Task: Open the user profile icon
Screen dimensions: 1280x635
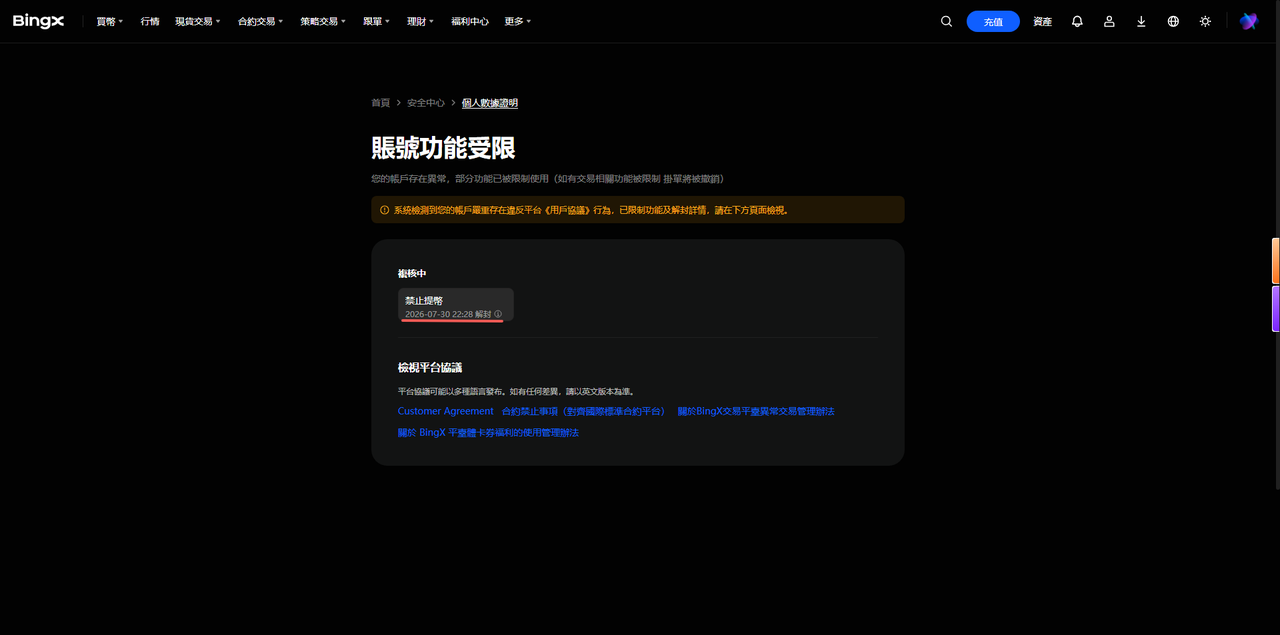Action: pyautogui.click(x=1109, y=21)
